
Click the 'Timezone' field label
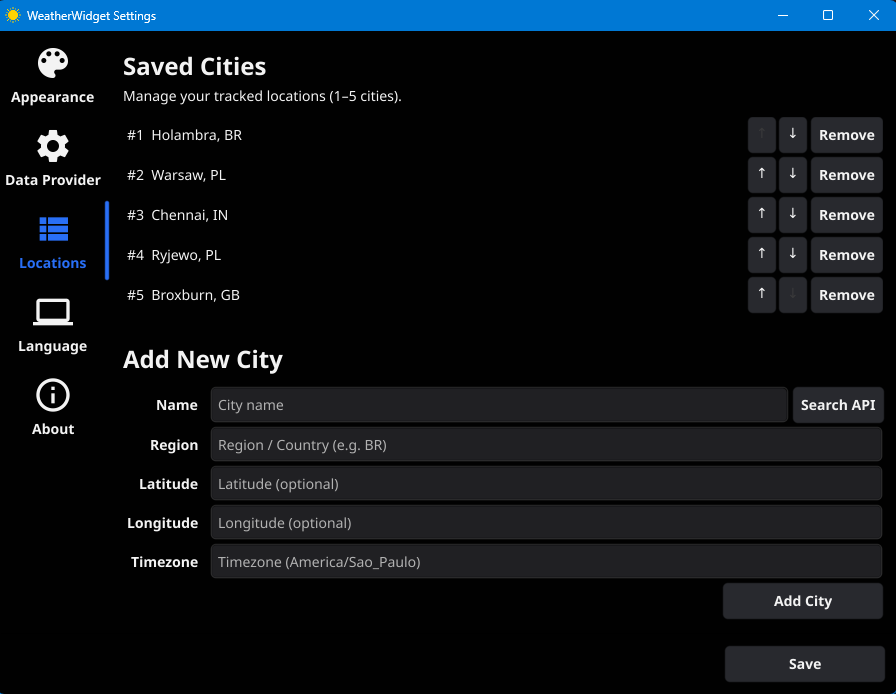point(165,562)
